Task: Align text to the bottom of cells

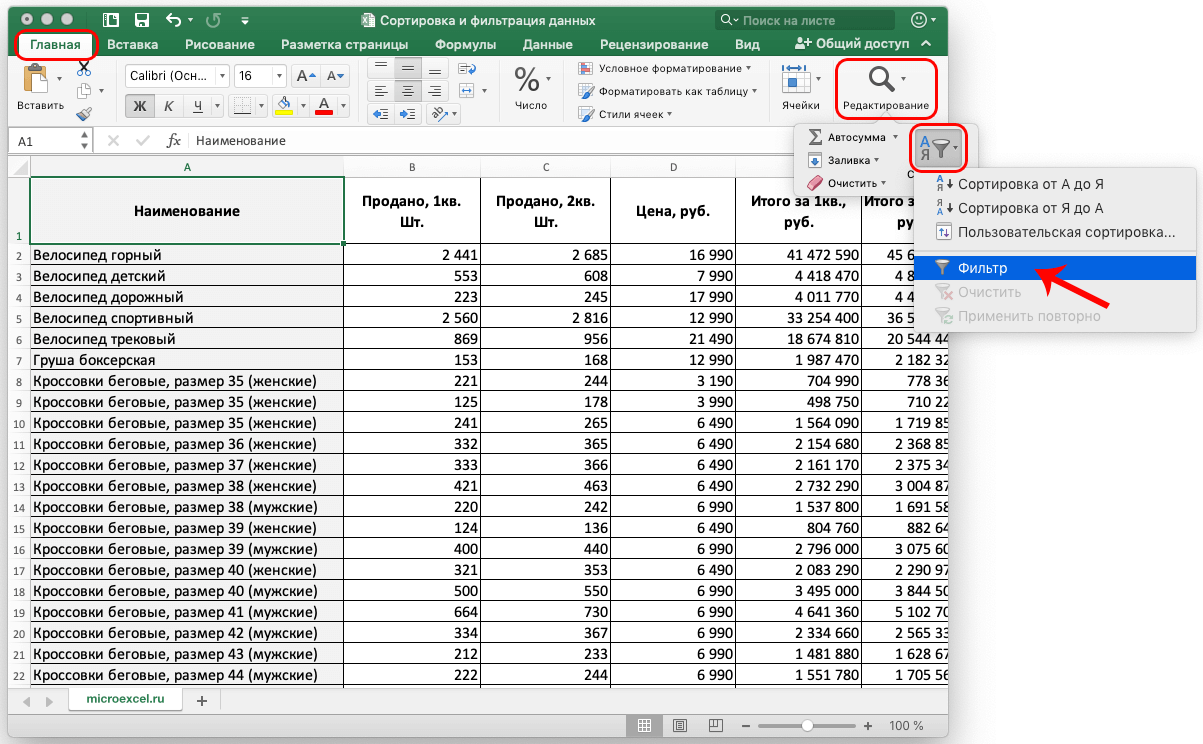Action: [433, 66]
